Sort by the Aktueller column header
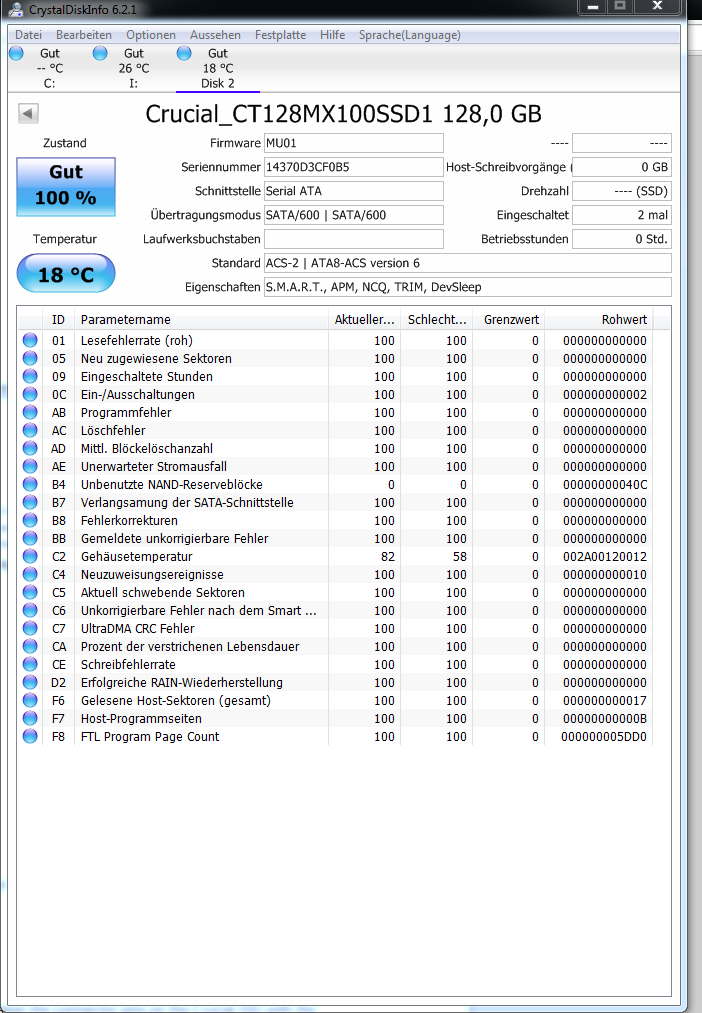Viewport: 702px width, 1013px height. point(364,320)
